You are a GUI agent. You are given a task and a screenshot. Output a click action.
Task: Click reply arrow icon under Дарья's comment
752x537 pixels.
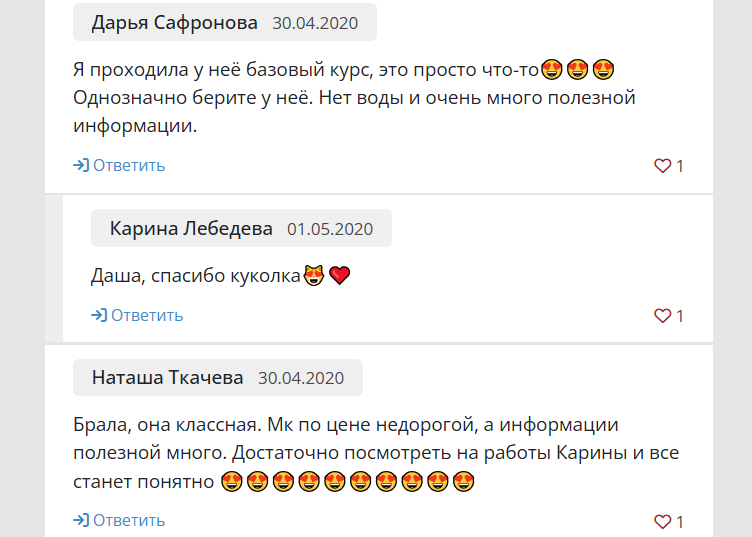[81, 165]
